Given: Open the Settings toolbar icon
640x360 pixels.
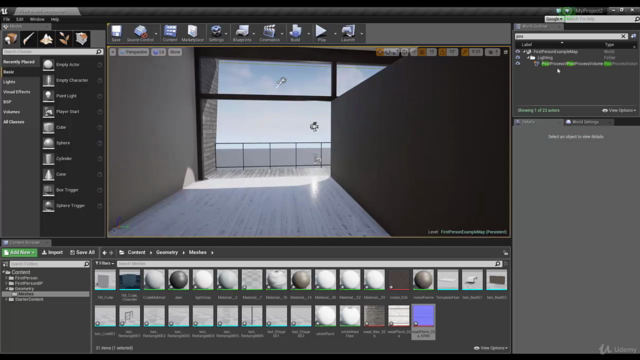Looking at the screenshot, I should click(x=216, y=33).
